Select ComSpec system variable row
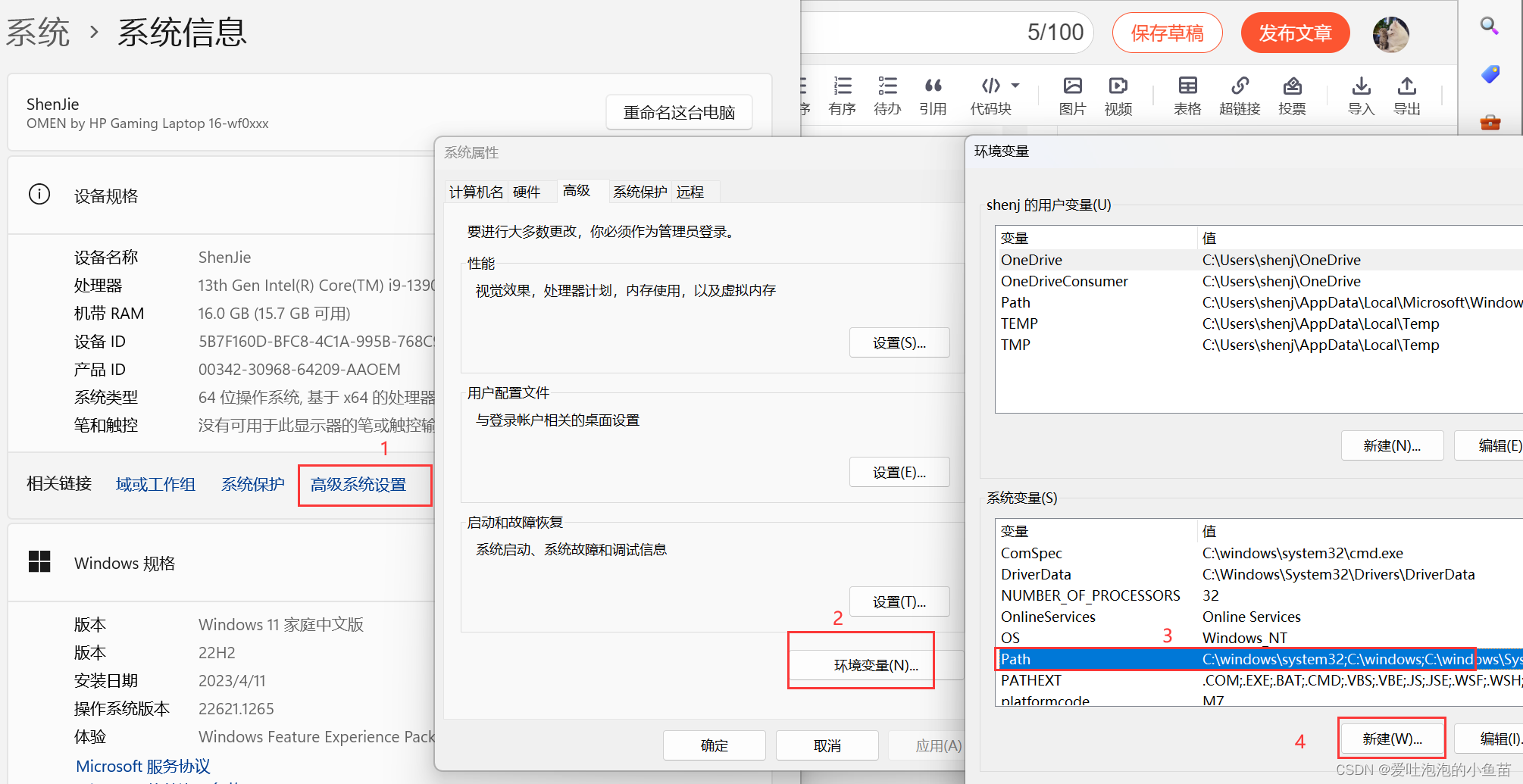 (1261, 553)
